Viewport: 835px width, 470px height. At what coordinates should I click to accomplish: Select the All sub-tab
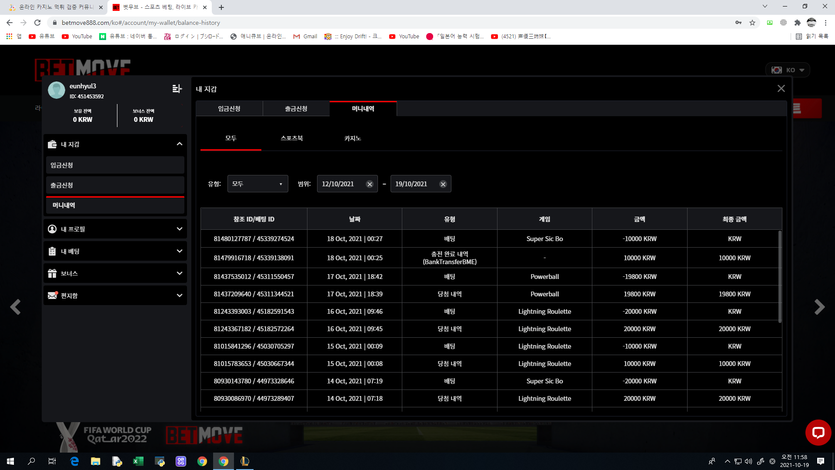point(231,138)
